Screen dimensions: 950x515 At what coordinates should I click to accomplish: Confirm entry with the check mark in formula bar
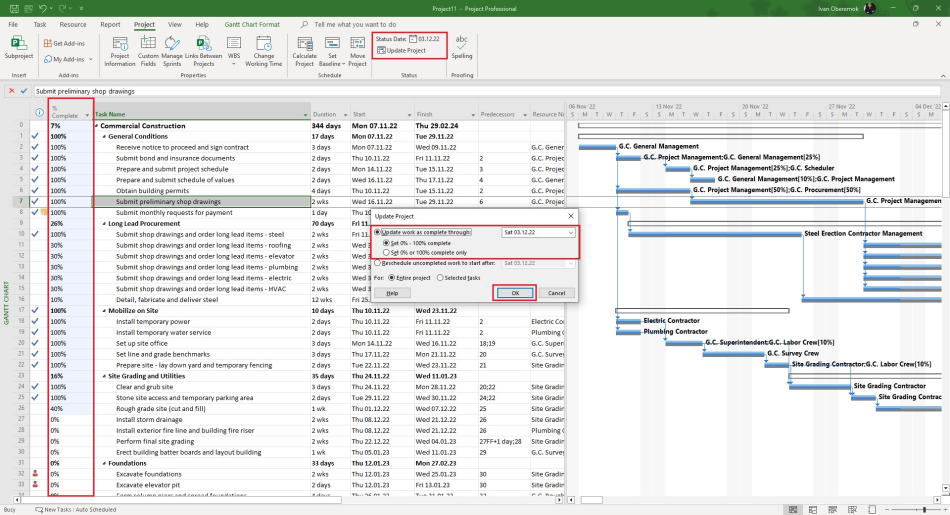click(24, 91)
